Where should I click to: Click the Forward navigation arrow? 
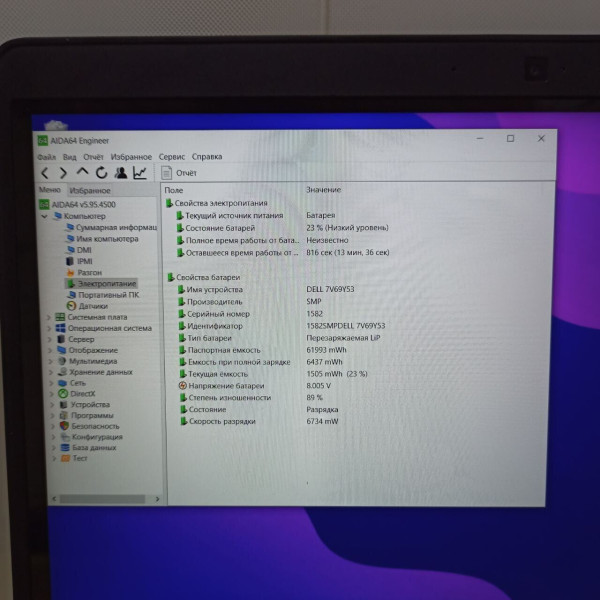(x=63, y=173)
